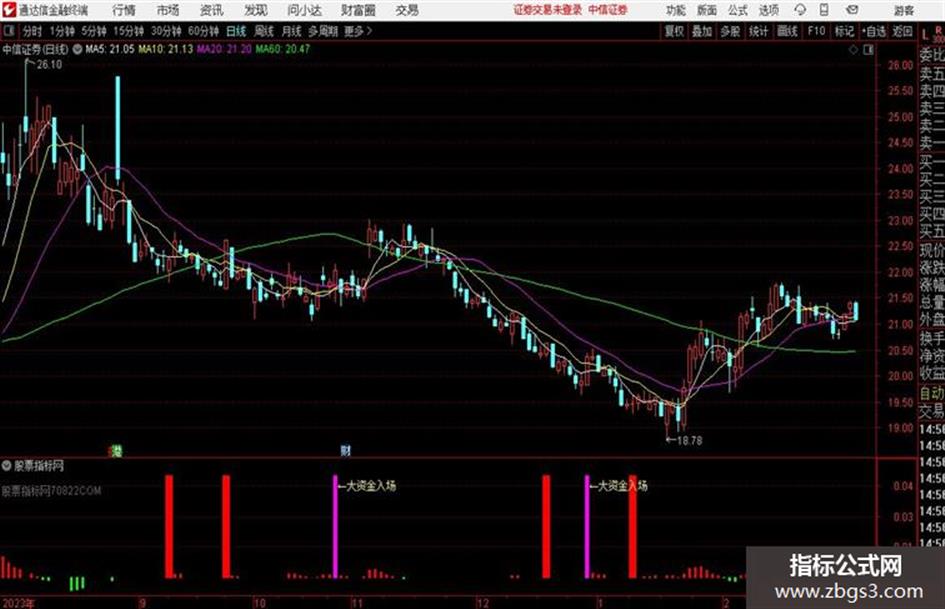Click the 多股 multi-stock toolbar button
This screenshot has width=945, height=609.
[x=730, y=31]
